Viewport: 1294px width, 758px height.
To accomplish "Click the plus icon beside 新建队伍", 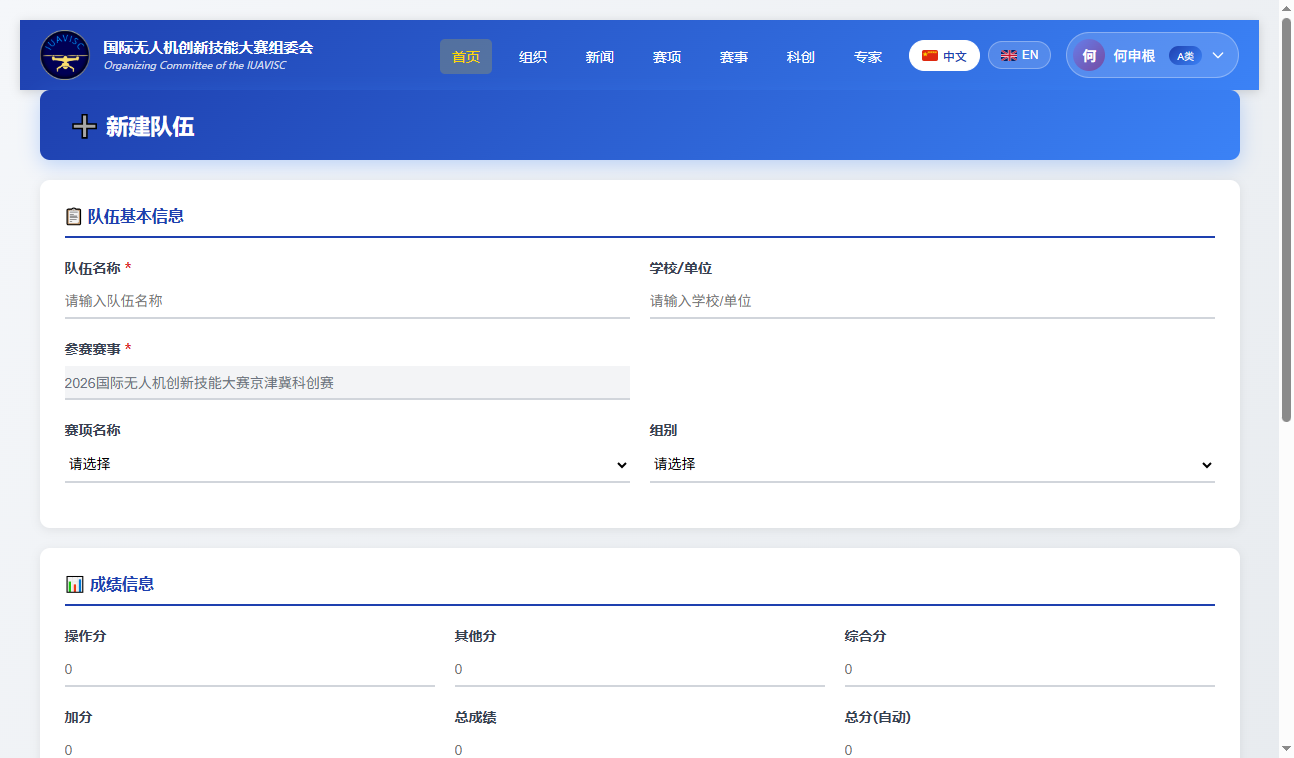I will pyautogui.click(x=84, y=126).
